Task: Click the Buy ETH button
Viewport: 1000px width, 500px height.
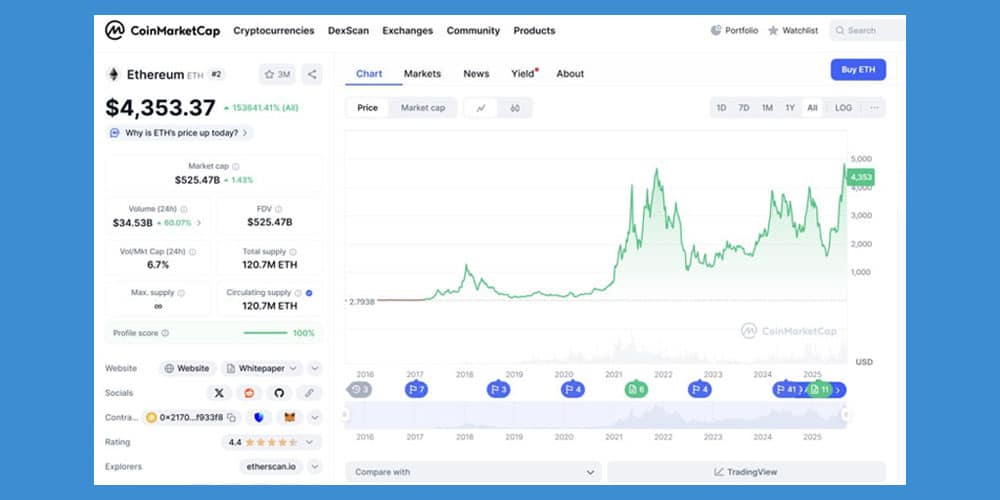Action: click(857, 70)
